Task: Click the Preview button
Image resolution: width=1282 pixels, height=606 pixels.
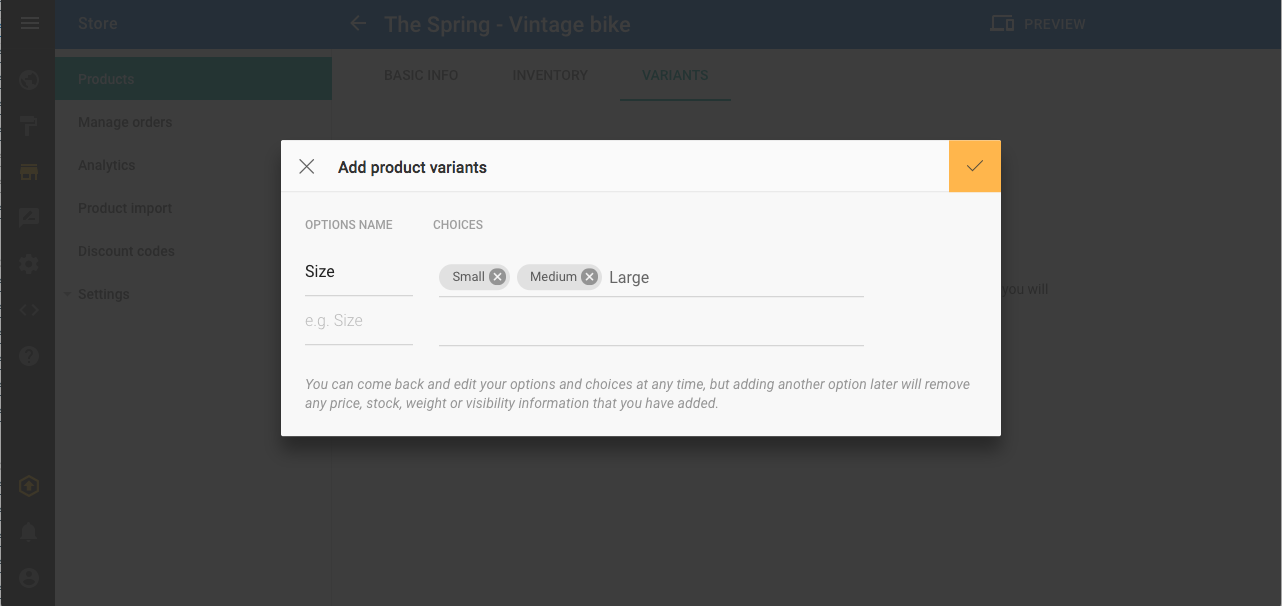Action: 1037,24
